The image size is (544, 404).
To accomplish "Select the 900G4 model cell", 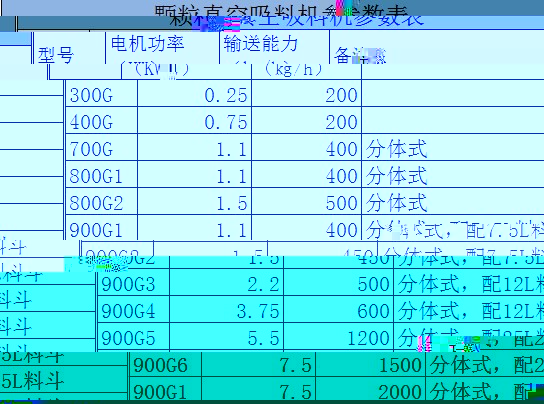I will pyautogui.click(x=134, y=310).
